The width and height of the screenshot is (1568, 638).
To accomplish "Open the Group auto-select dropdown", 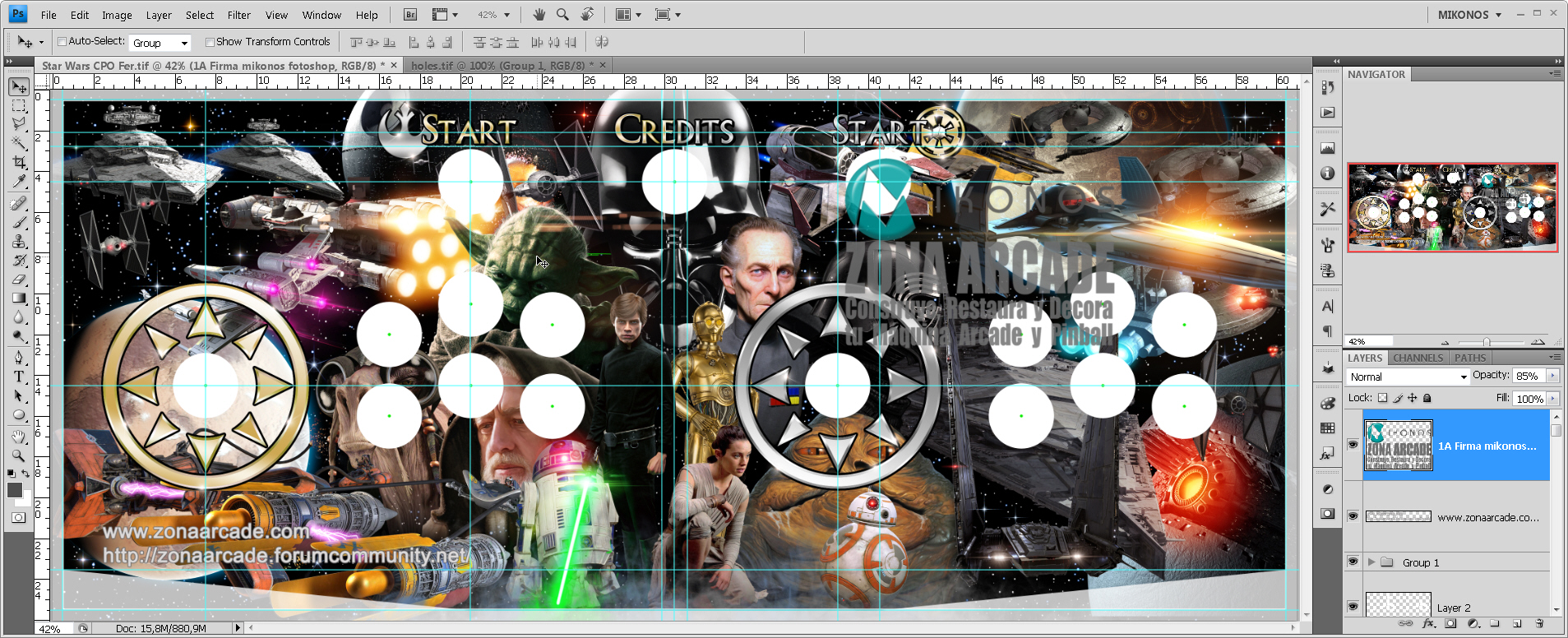I will pyautogui.click(x=160, y=43).
